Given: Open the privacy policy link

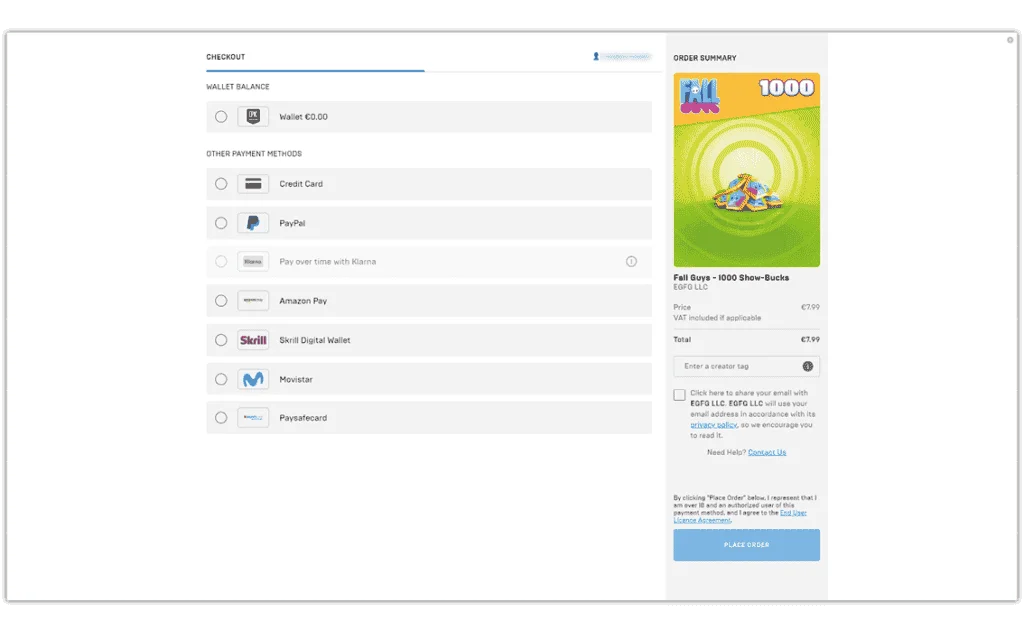Looking at the screenshot, I should [x=713, y=425].
